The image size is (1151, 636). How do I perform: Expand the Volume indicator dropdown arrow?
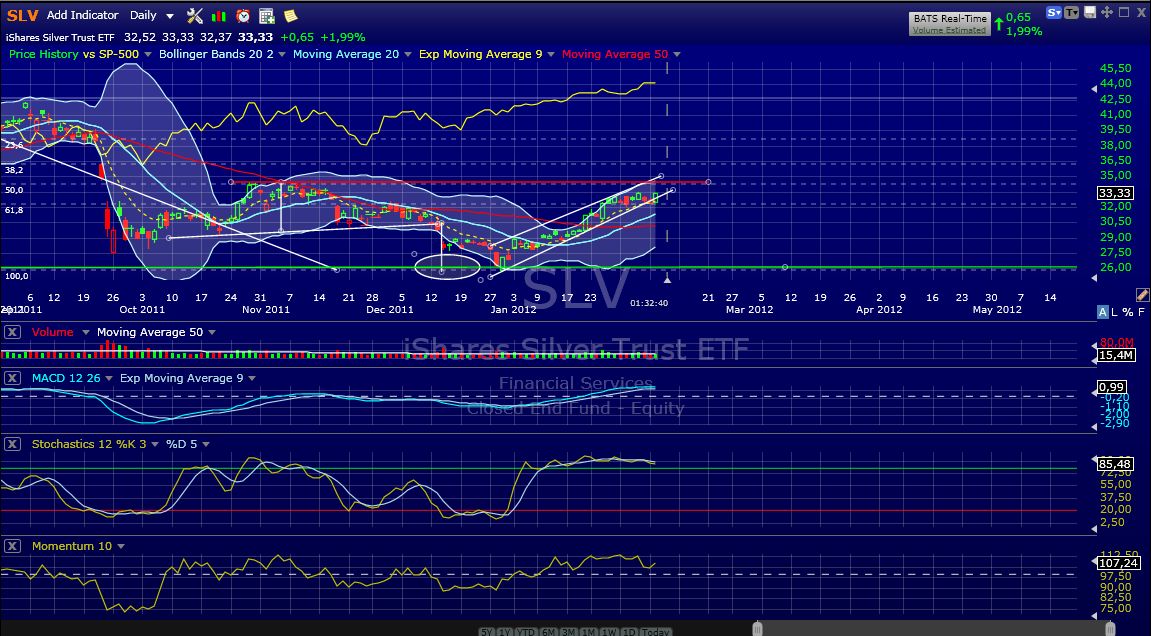click(85, 333)
